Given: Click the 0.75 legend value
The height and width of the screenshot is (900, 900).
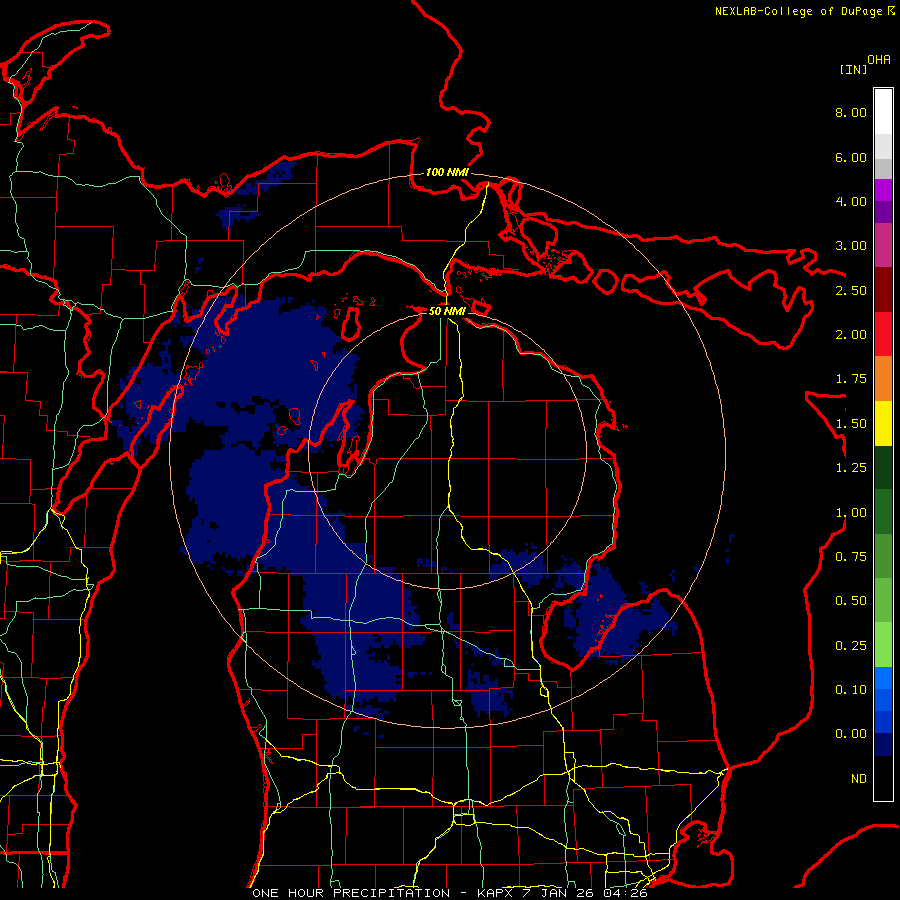Looking at the screenshot, I should coord(851,557).
